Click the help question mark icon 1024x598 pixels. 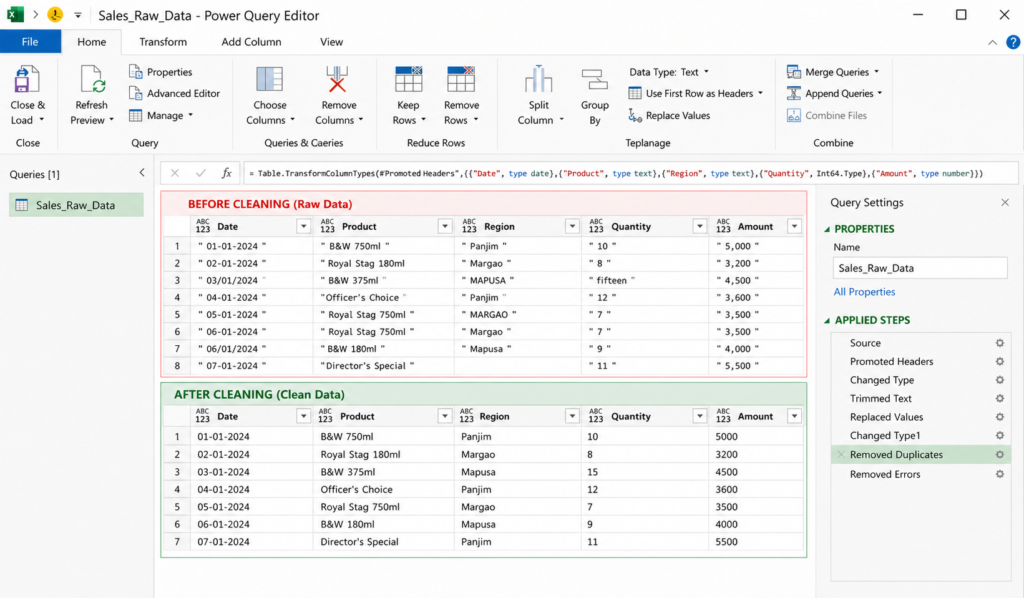1013,42
